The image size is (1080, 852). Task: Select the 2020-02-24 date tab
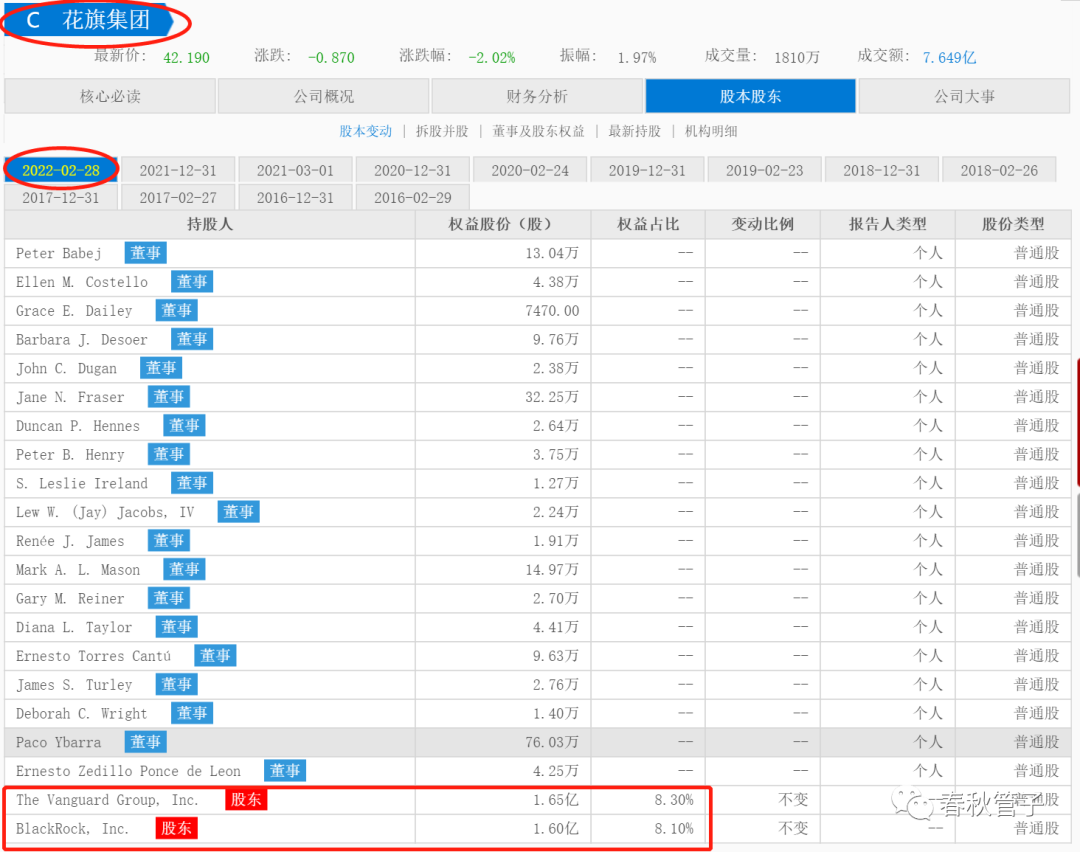[x=530, y=170]
